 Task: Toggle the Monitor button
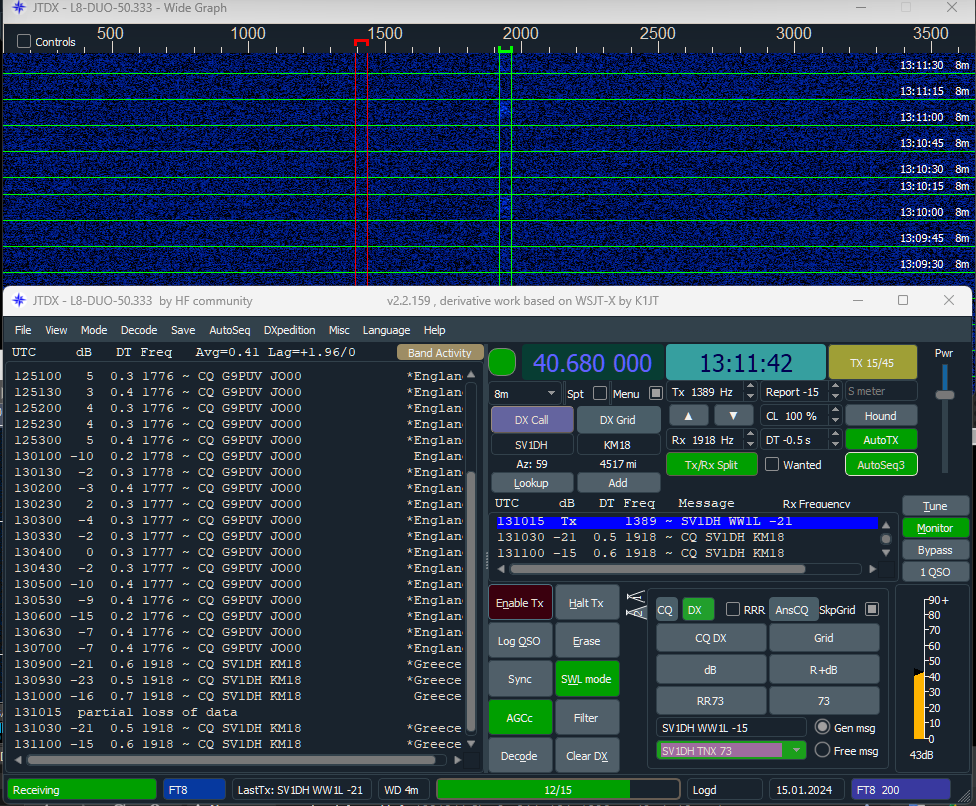pyautogui.click(x=935, y=528)
